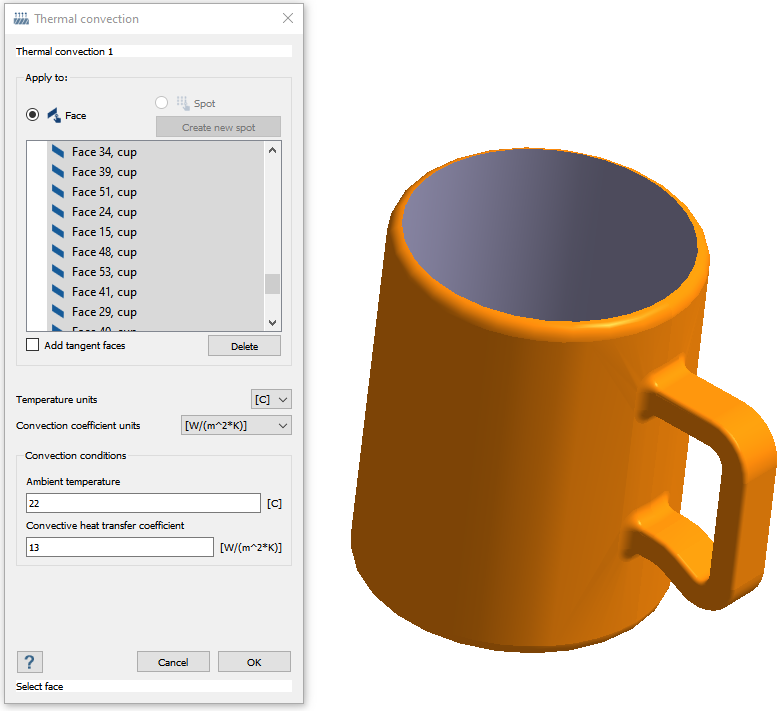
Task: Click the face icon beside Face 41
Action: pyautogui.click(x=58, y=291)
